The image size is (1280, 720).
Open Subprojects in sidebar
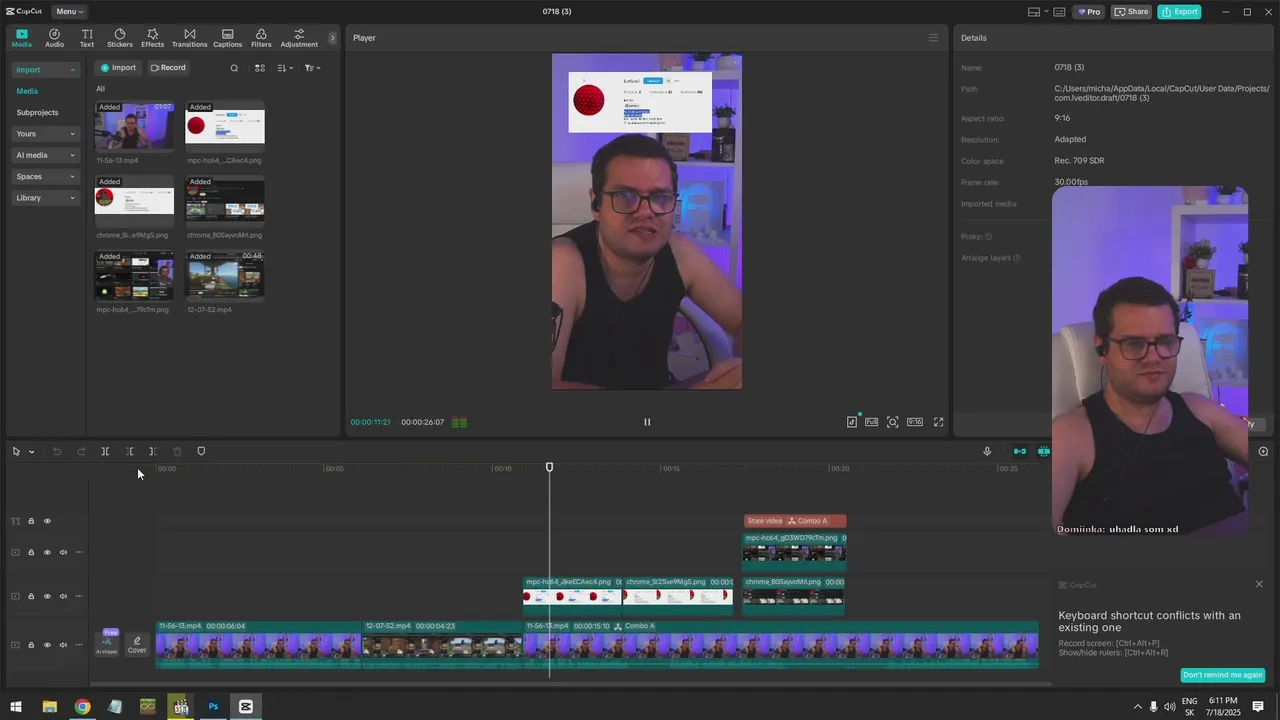[x=37, y=113]
